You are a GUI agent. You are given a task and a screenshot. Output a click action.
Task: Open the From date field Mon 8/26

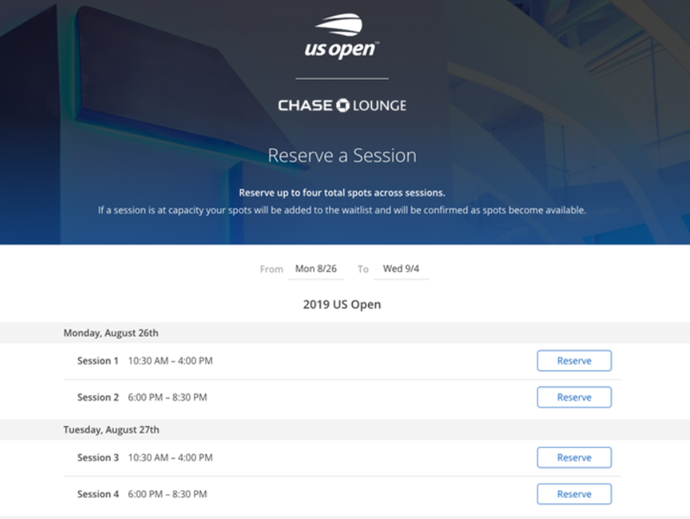pyautogui.click(x=316, y=269)
